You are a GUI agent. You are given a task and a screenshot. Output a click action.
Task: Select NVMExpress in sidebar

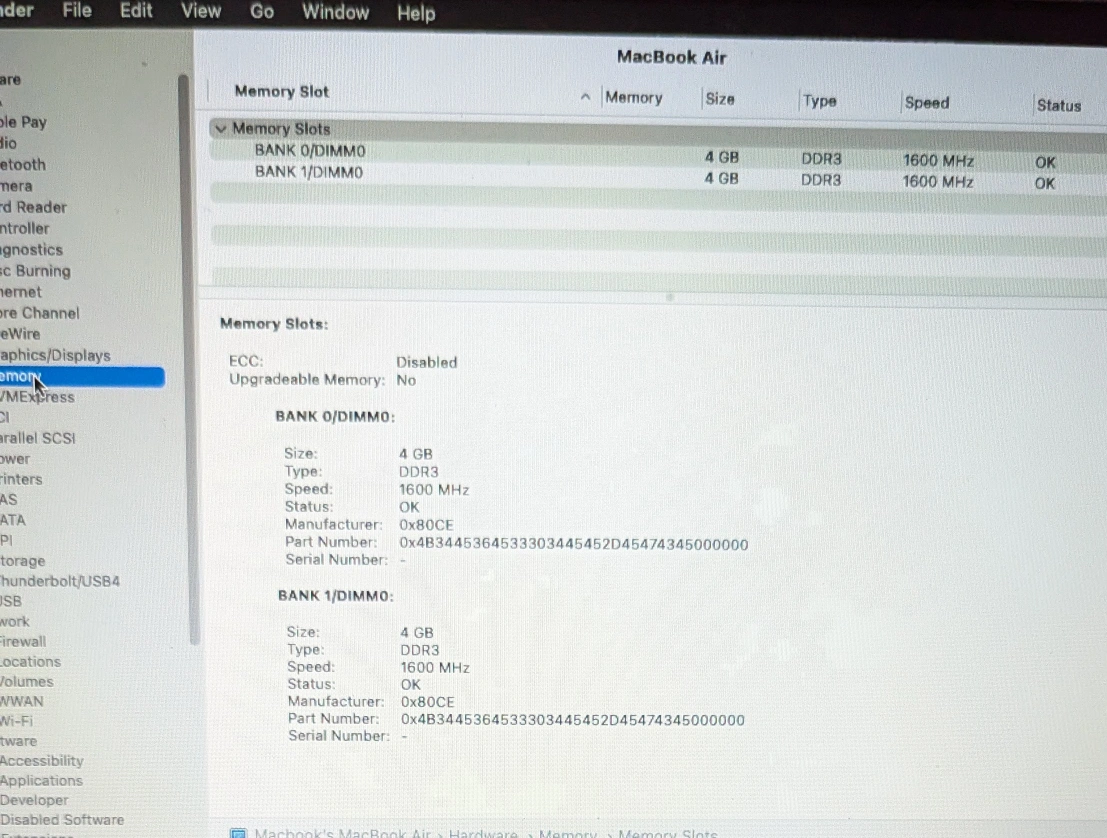tap(37, 397)
